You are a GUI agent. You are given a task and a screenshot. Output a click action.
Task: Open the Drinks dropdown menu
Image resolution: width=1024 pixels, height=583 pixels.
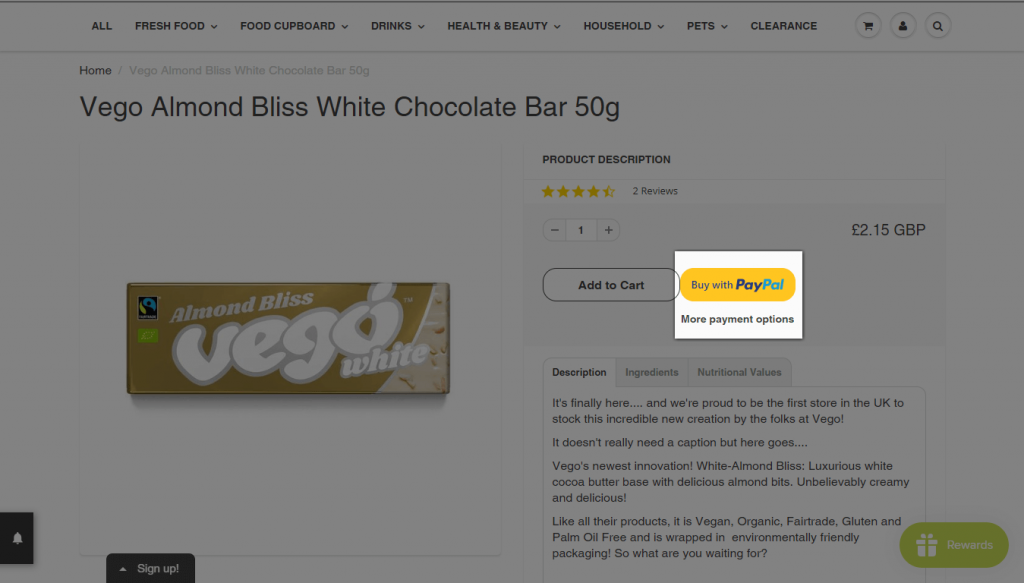(x=397, y=26)
